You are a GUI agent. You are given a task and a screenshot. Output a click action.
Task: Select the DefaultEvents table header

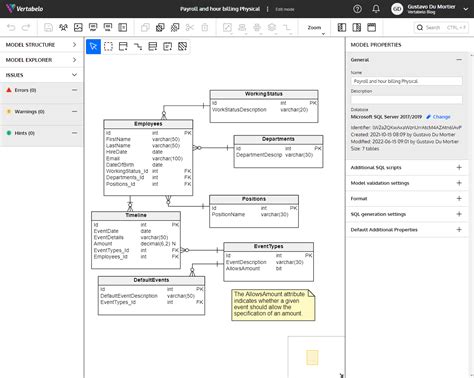point(151,280)
